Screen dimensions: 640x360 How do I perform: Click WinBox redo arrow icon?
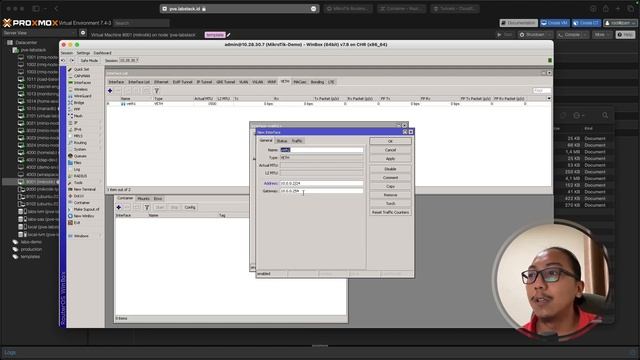click(72, 60)
